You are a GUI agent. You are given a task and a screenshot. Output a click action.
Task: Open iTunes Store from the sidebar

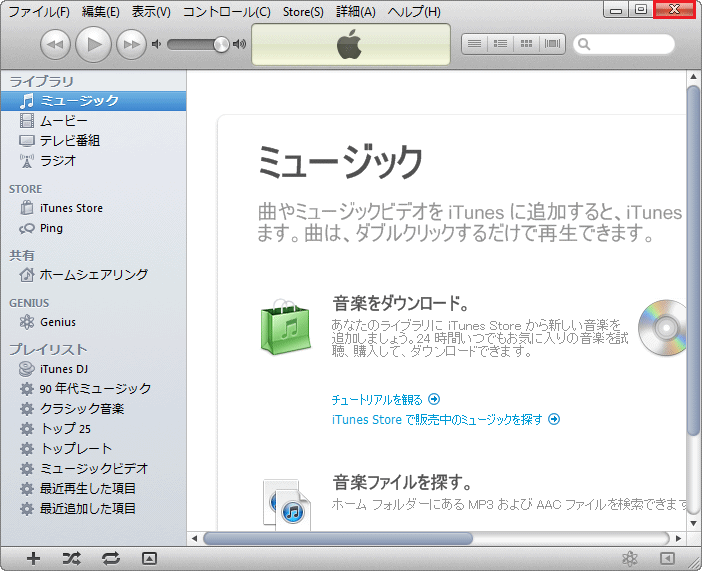point(93,208)
